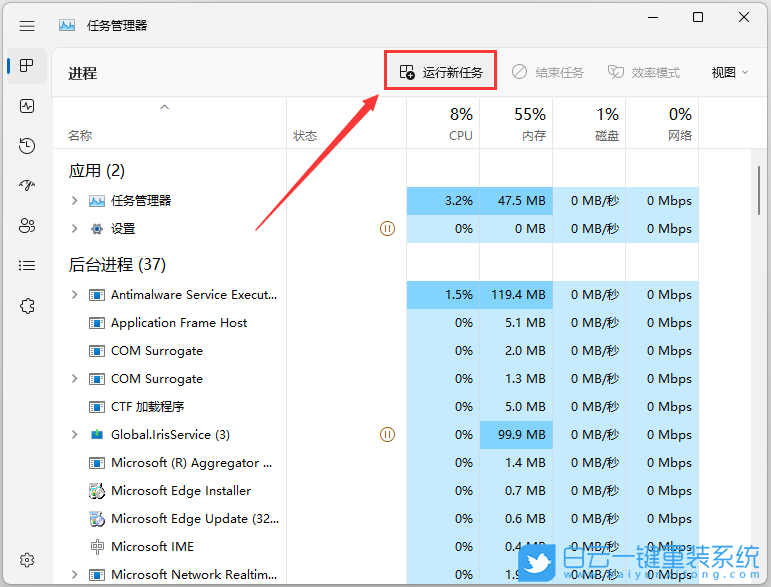771x587 pixels.
Task: Sort by 磁盘 (Disk) column header
Action: (x=589, y=123)
